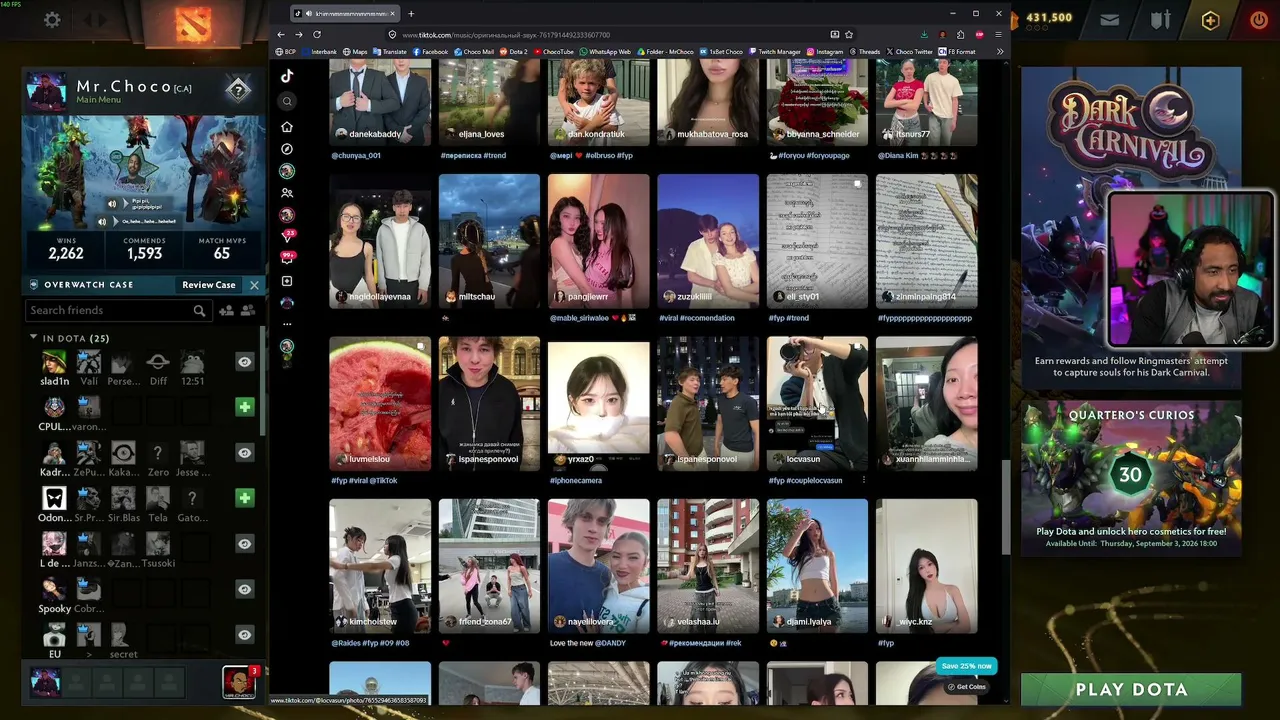This screenshot has height=720, width=1280.
Task: Spectate EU row via eye icon
Action: [x=244, y=635]
